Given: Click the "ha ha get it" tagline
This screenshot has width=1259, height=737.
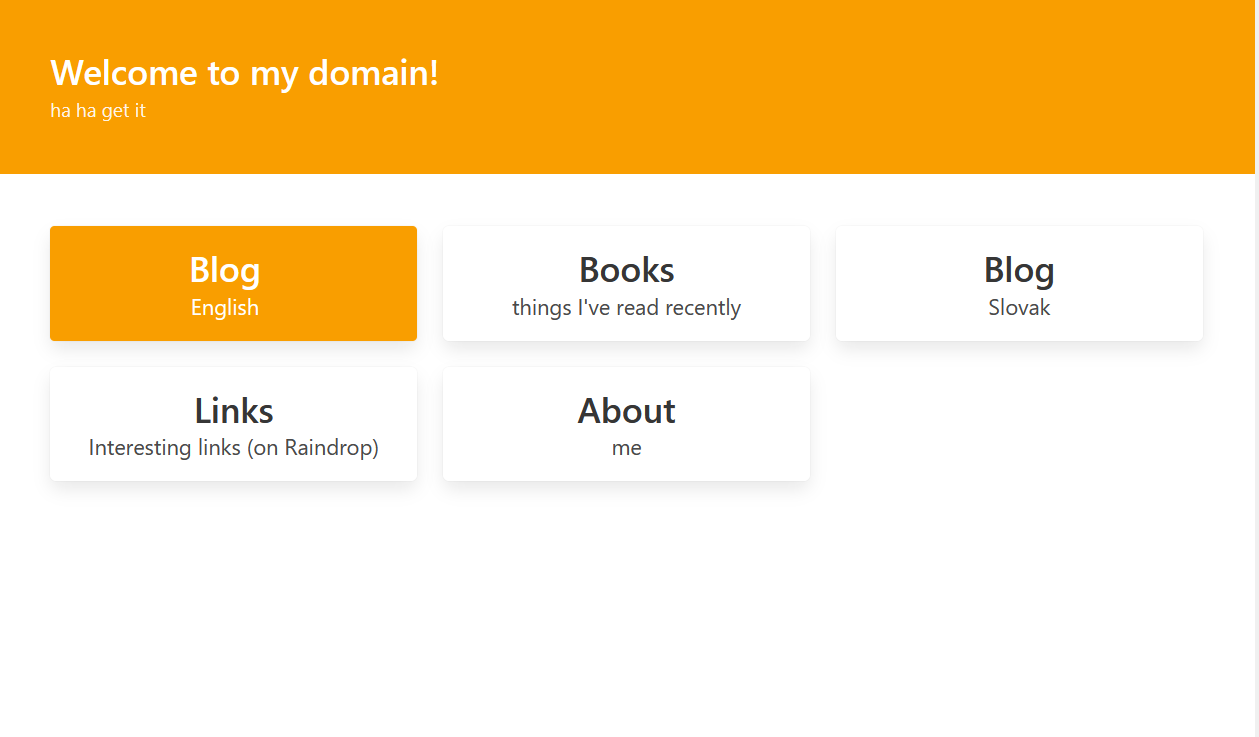Looking at the screenshot, I should (98, 111).
